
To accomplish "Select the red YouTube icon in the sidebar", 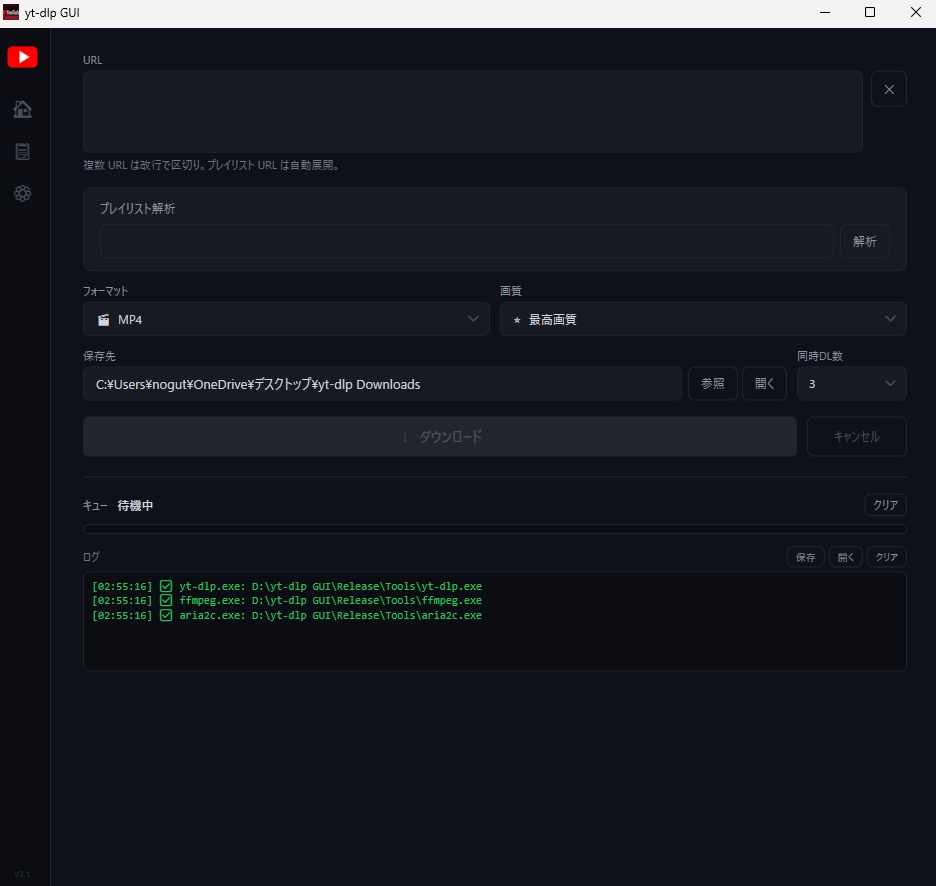I will [x=22, y=57].
